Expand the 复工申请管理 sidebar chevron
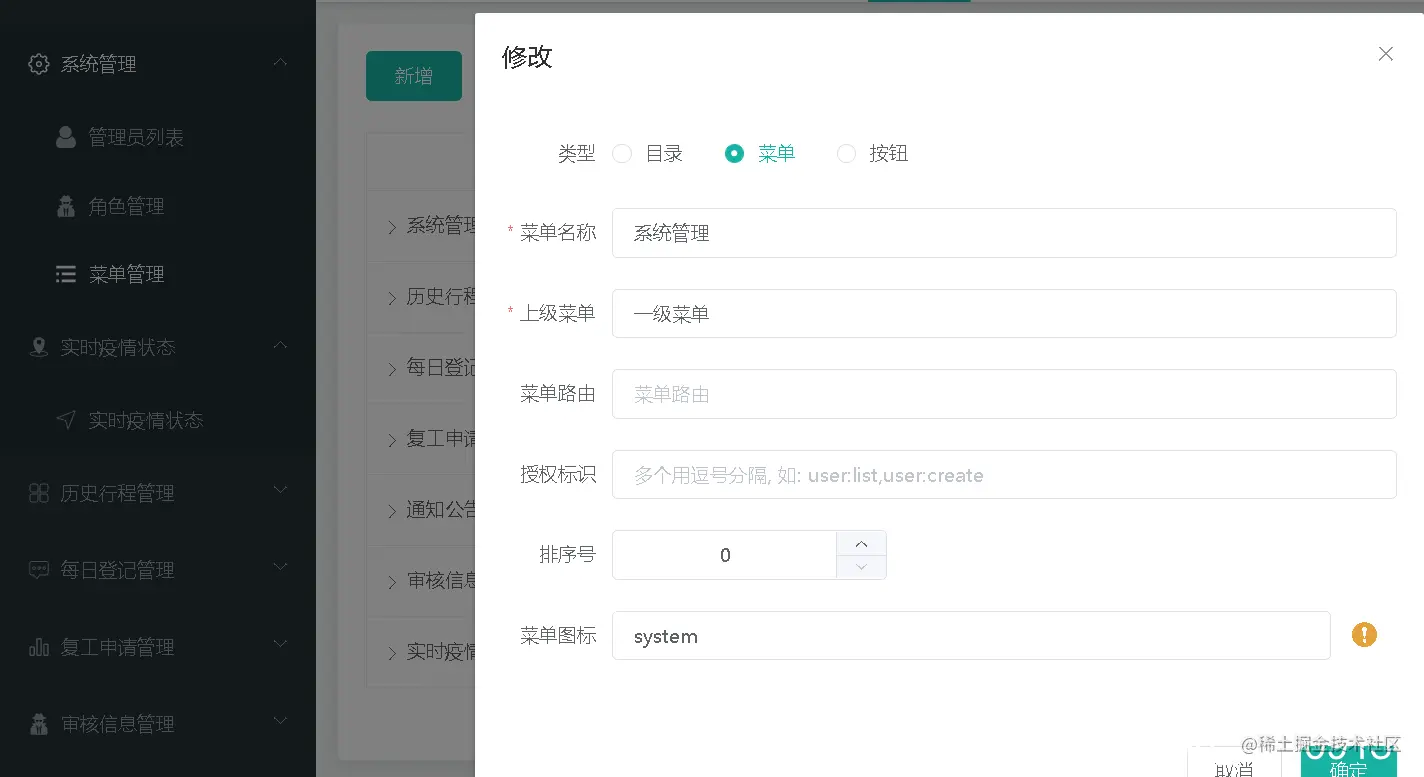 click(280, 644)
